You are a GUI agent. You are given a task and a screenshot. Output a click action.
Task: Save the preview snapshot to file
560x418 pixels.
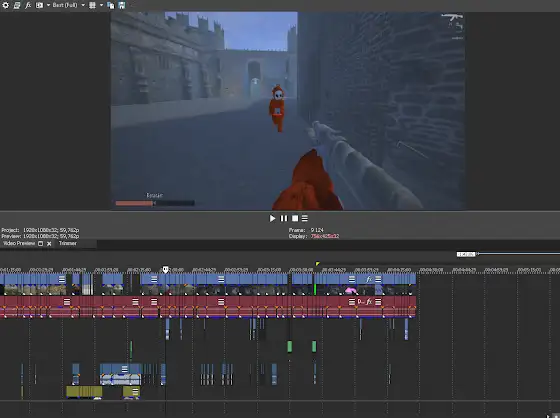[x=122, y=5]
